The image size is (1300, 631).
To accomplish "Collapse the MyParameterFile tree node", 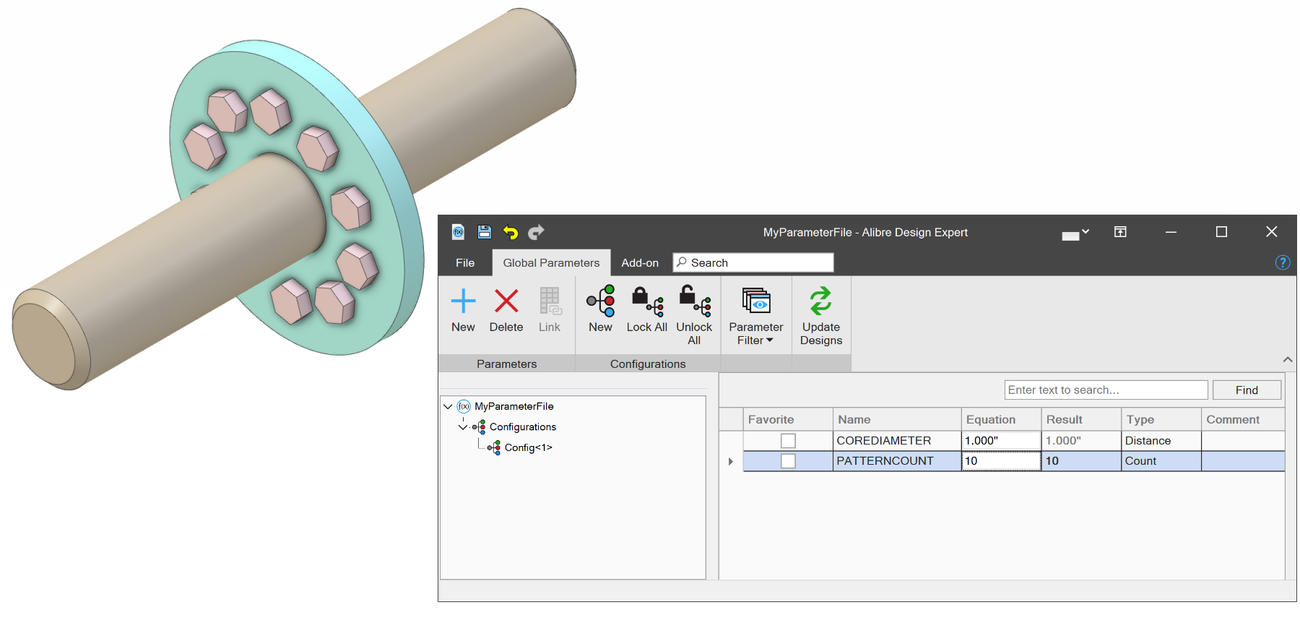I will [x=447, y=406].
